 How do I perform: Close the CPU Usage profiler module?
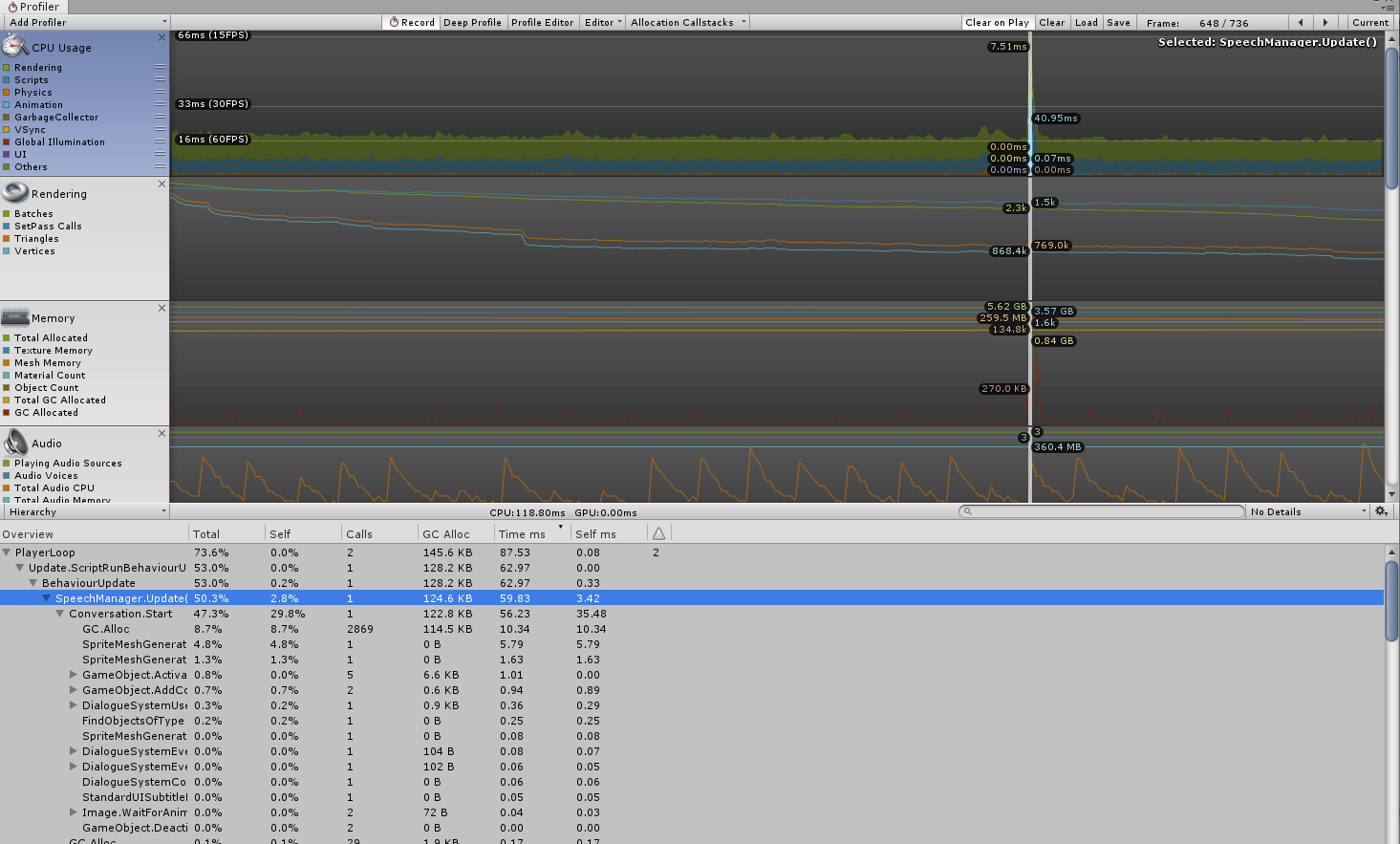[x=162, y=37]
